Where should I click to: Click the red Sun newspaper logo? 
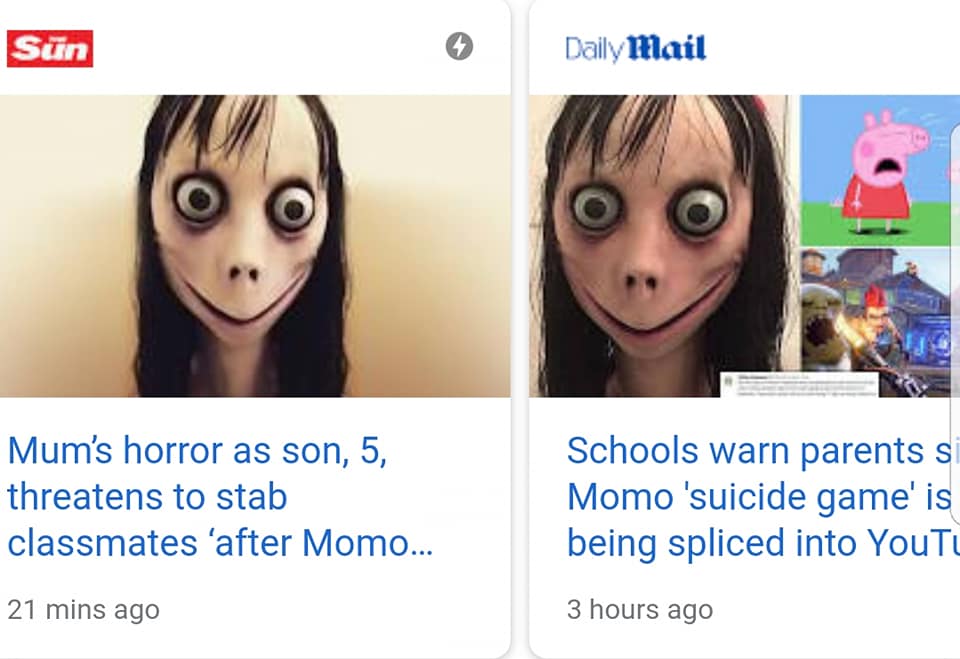pos(50,48)
